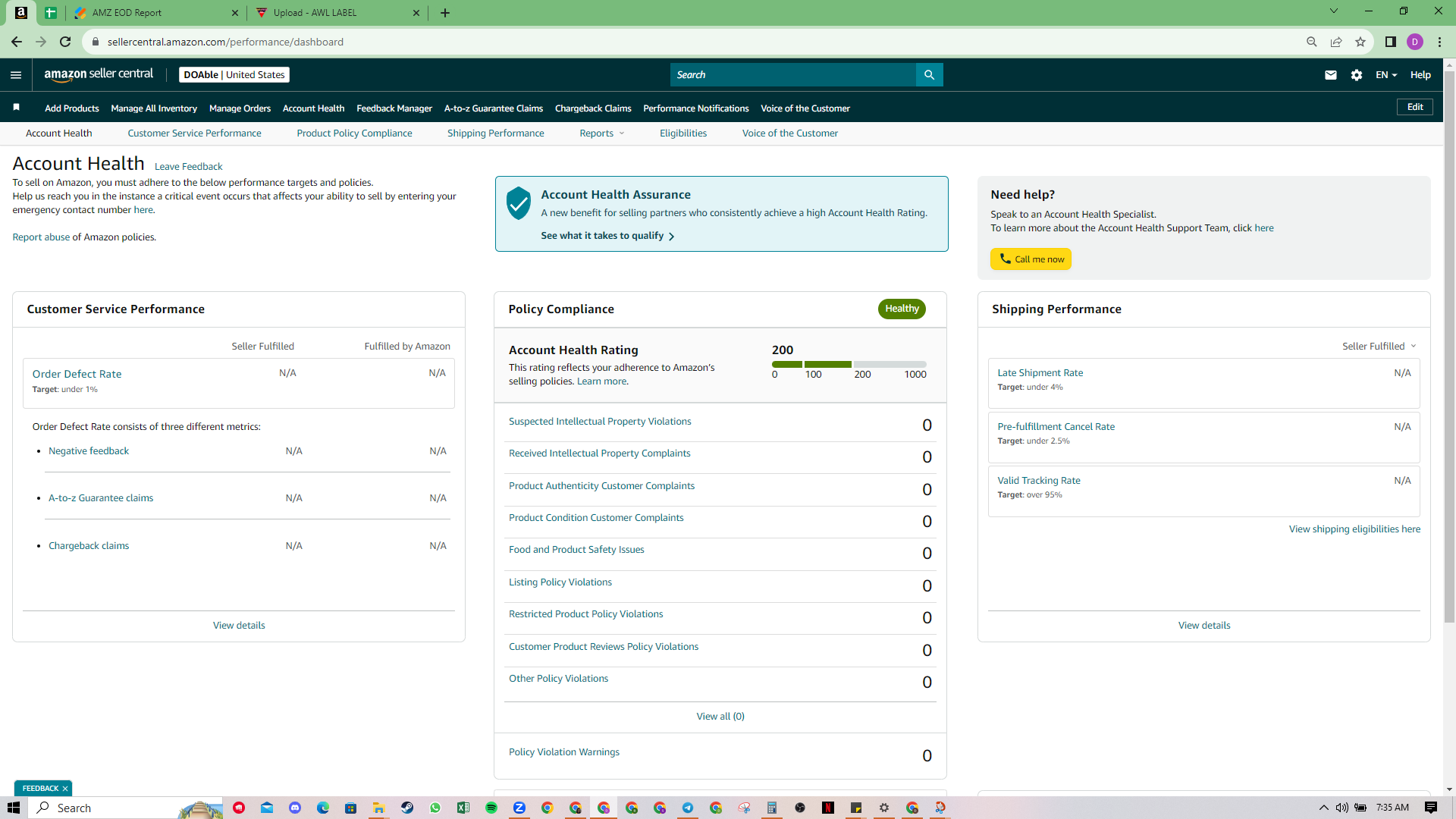Click the bookmark flag icon in nav bar

(16, 108)
